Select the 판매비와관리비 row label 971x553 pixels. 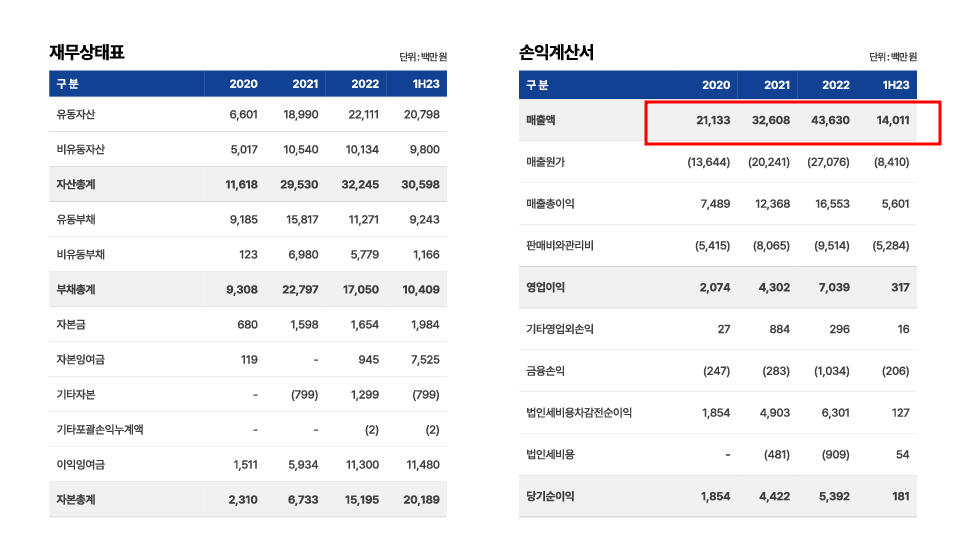(560, 245)
